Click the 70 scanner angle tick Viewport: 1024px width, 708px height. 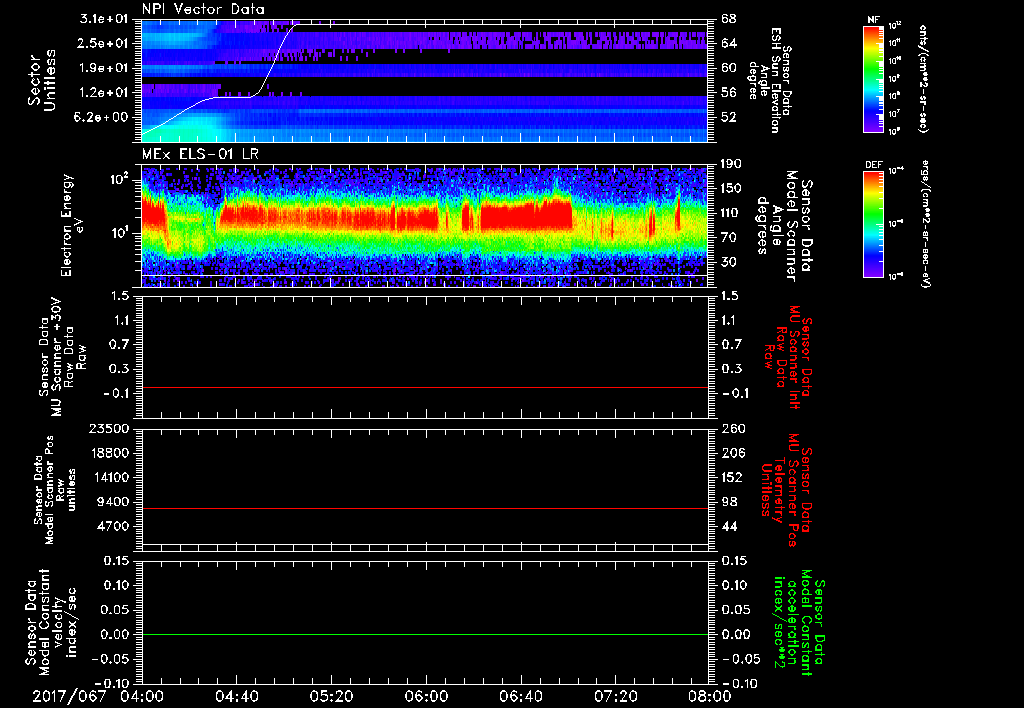click(728, 238)
